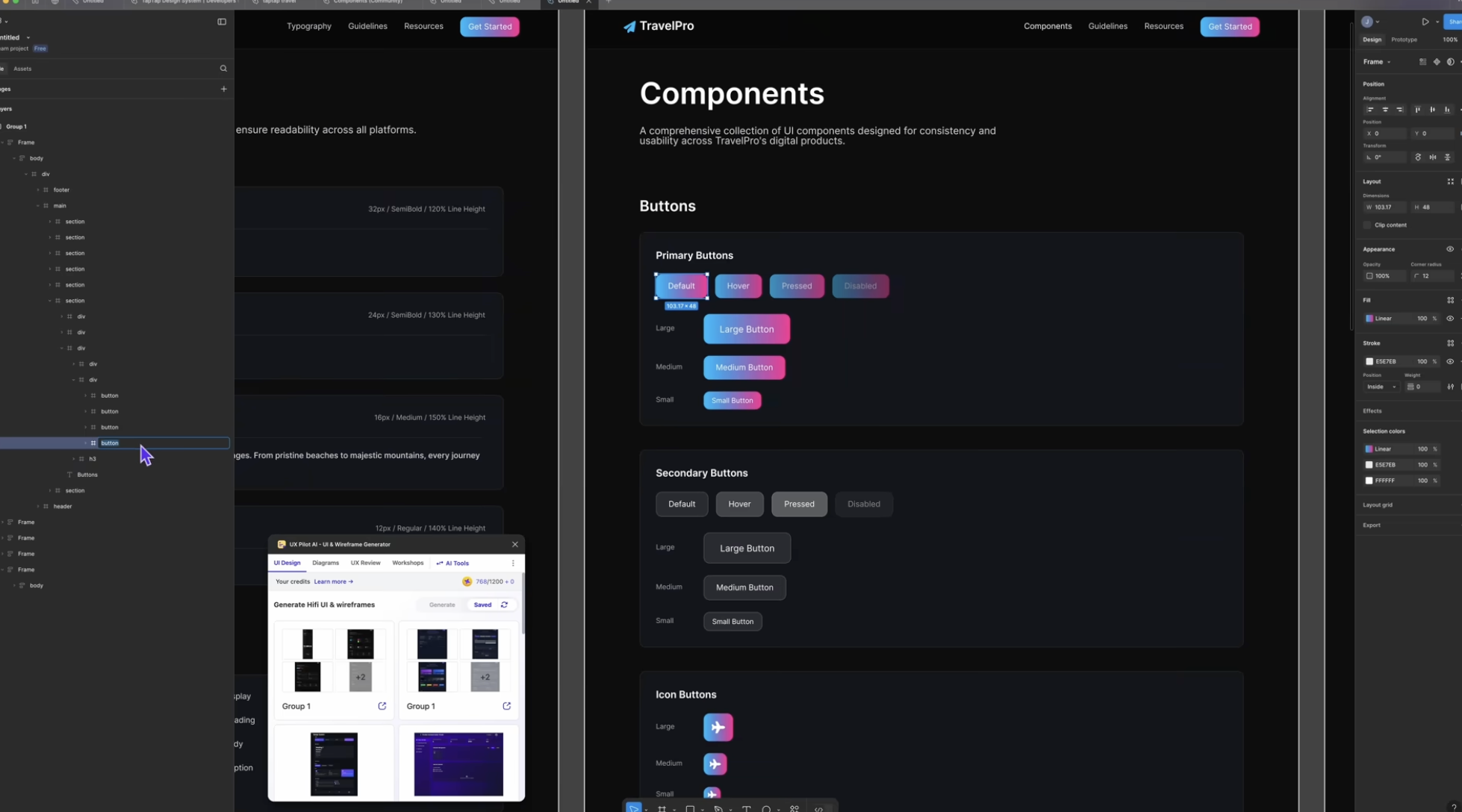Switch plugin toggle to Saved
The height and width of the screenshot is (812, 1462).
coord(482,605)
